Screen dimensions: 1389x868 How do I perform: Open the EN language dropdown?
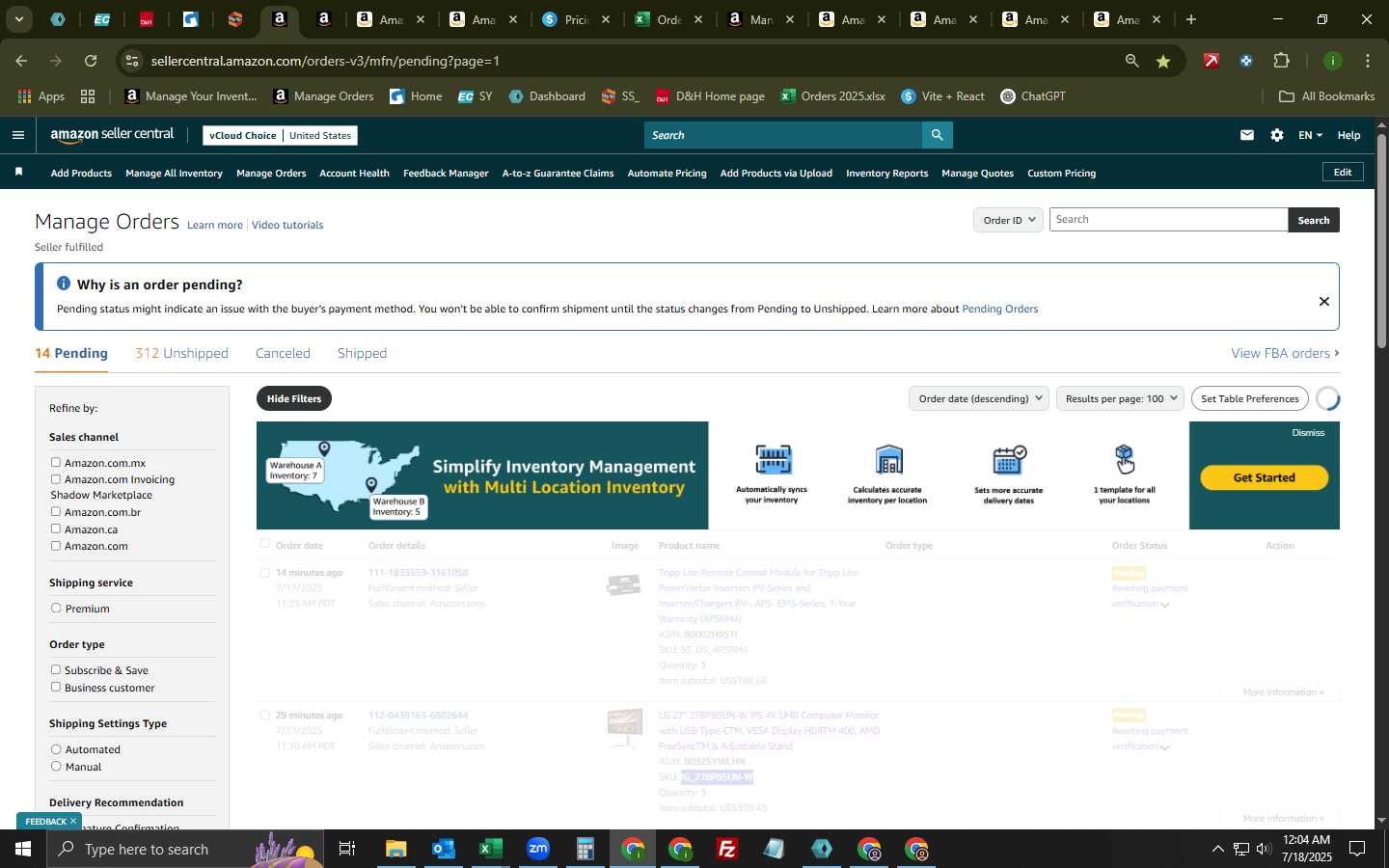tap(1310, 135)
